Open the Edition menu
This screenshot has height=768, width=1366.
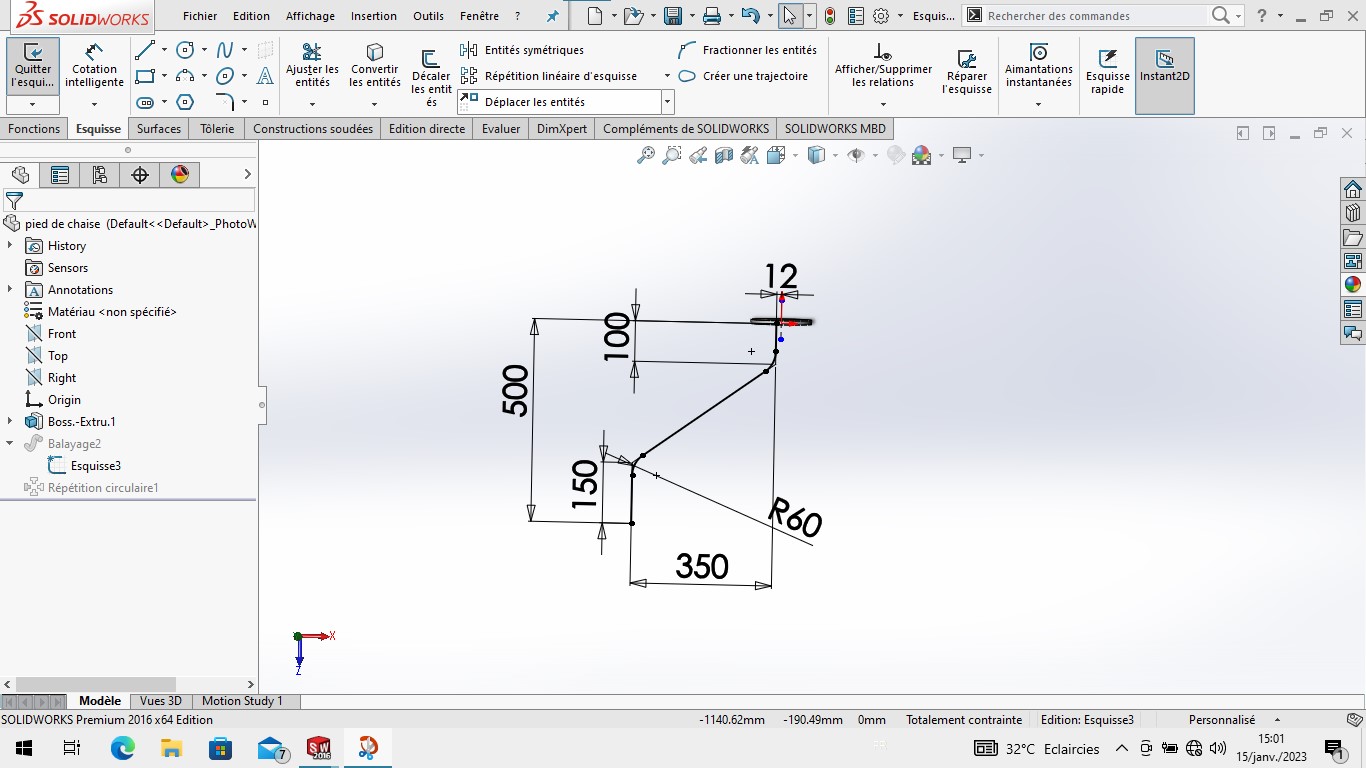[x=251, y=16]
